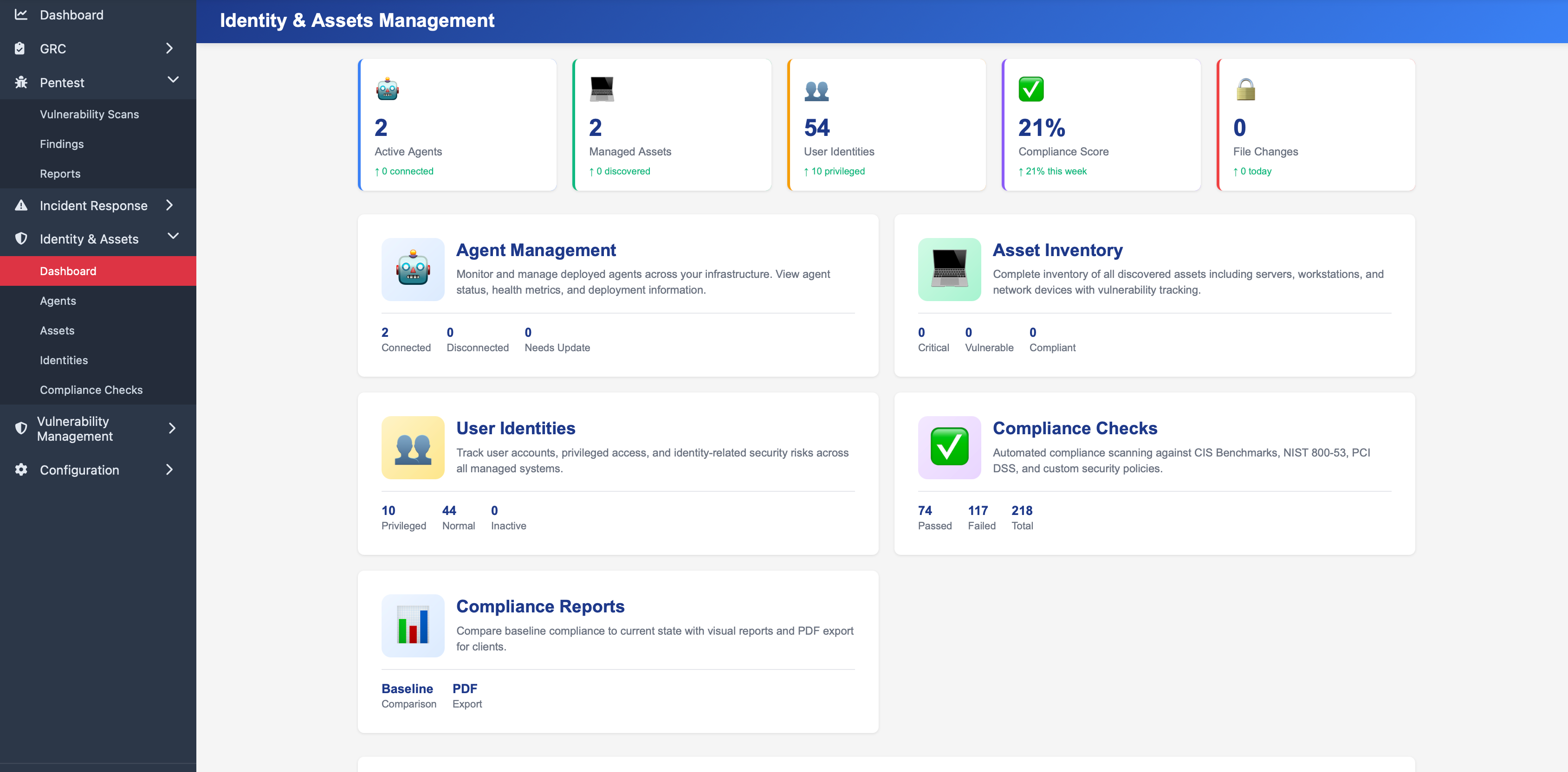Select the GRC clipboard icon

pos(21,48)
